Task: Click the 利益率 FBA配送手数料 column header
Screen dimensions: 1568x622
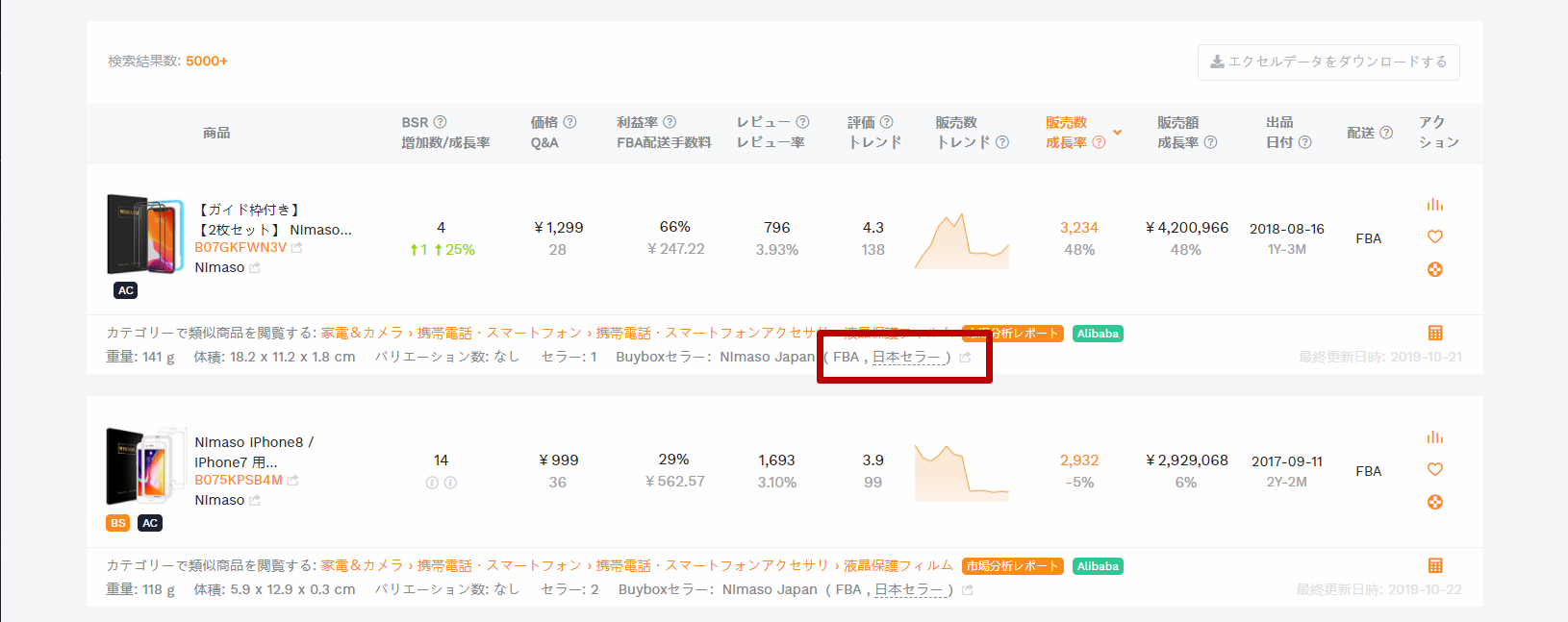Action: [664, 133]
